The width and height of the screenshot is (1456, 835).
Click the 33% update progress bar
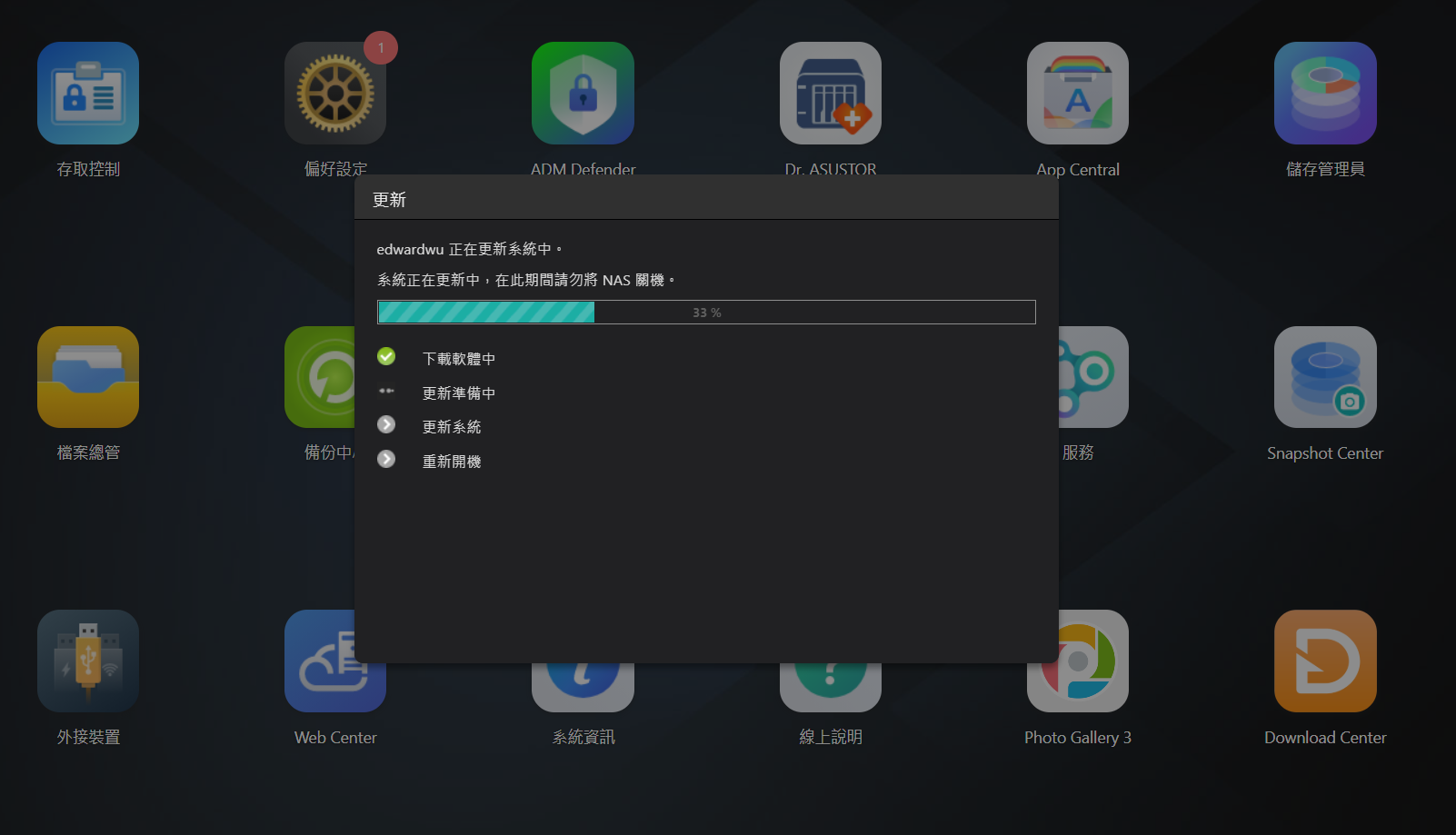(x=706, y=313)
